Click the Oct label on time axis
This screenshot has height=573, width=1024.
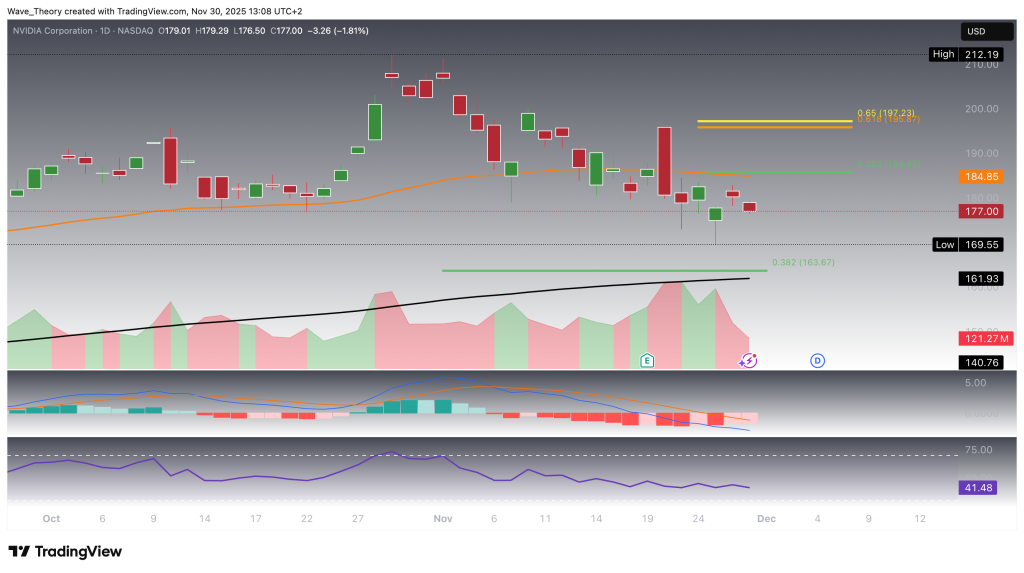[x=51, y=519]
